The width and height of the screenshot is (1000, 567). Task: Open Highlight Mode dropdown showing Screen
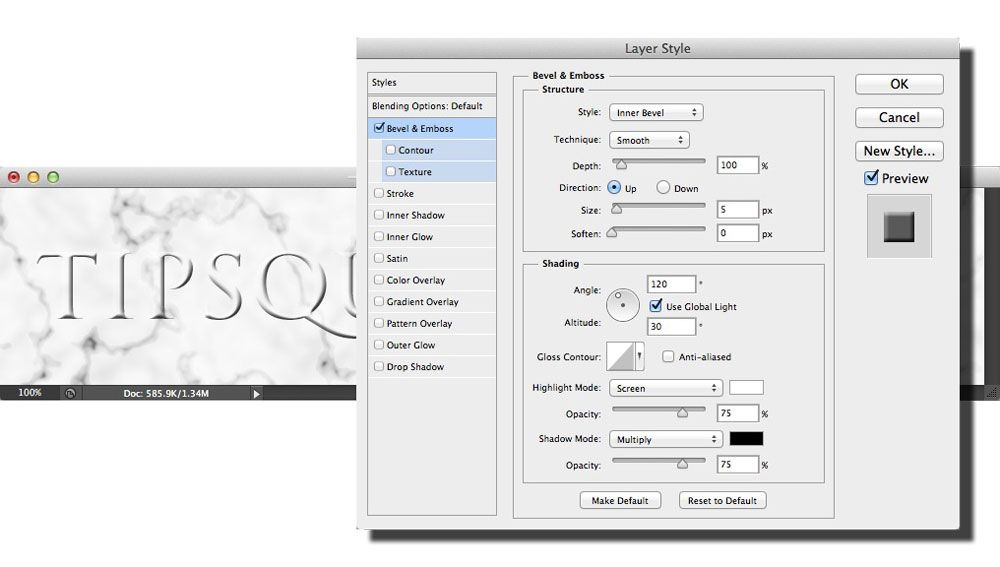point(666,388)
